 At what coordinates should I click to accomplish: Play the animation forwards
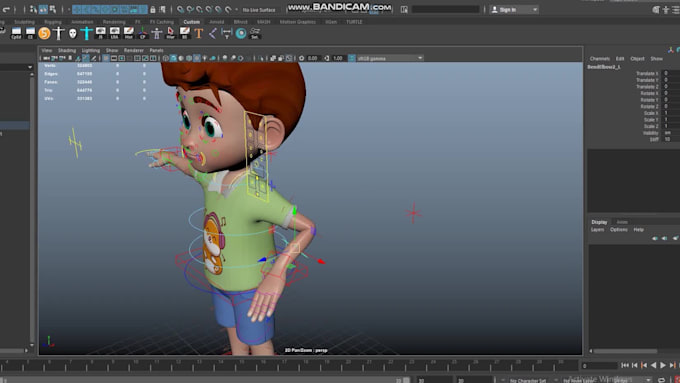[x=663, y=366]
